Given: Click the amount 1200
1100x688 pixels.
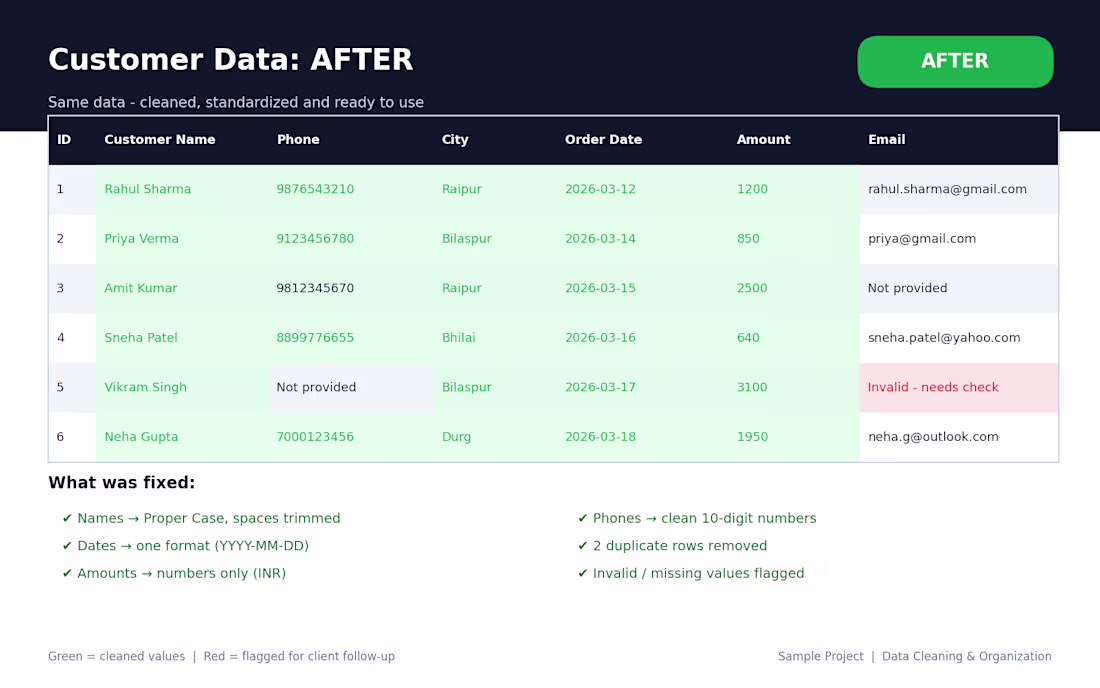Looking at the screenshot, I should tap(752, 189).
